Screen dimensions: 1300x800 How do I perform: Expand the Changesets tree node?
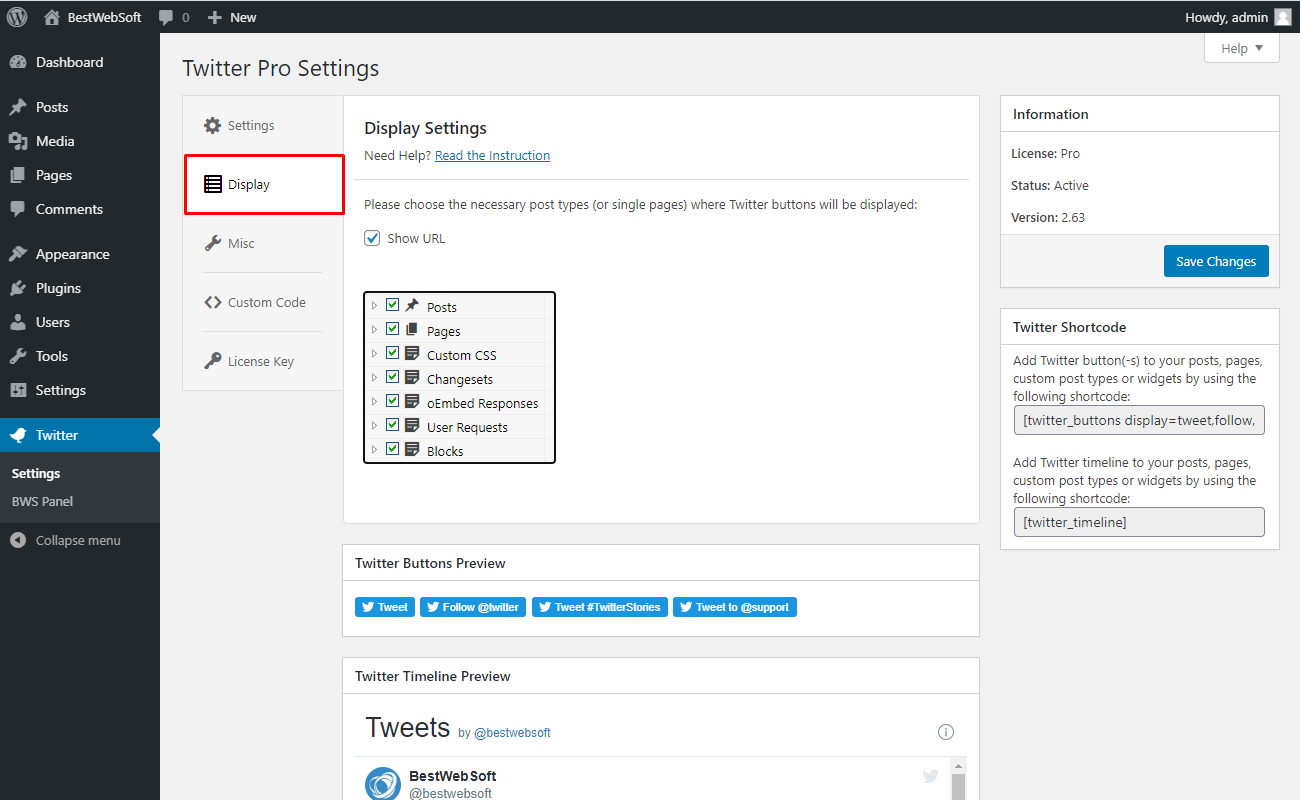pos(375,377)
